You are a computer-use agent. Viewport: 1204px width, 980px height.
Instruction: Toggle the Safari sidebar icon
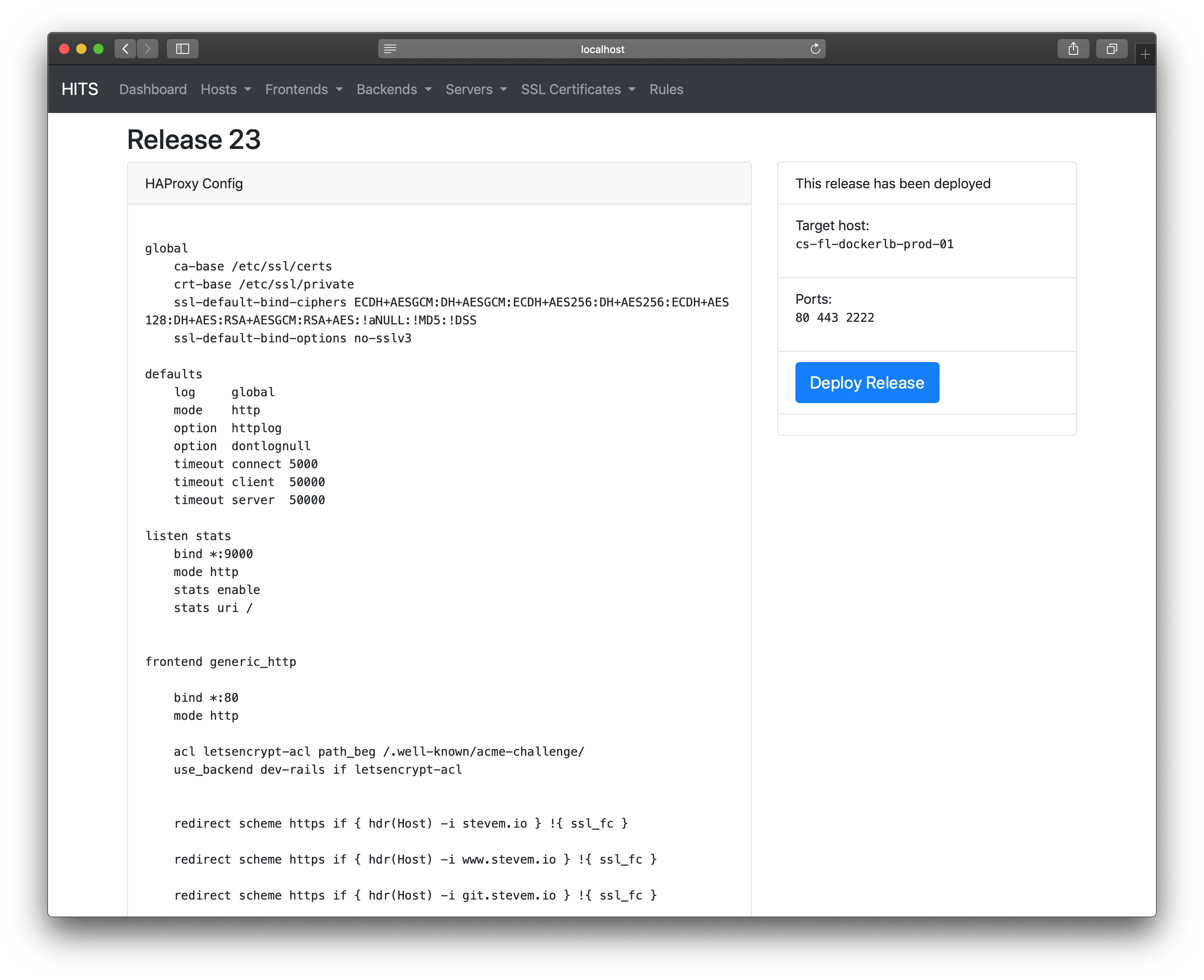[x=182, y=49]
